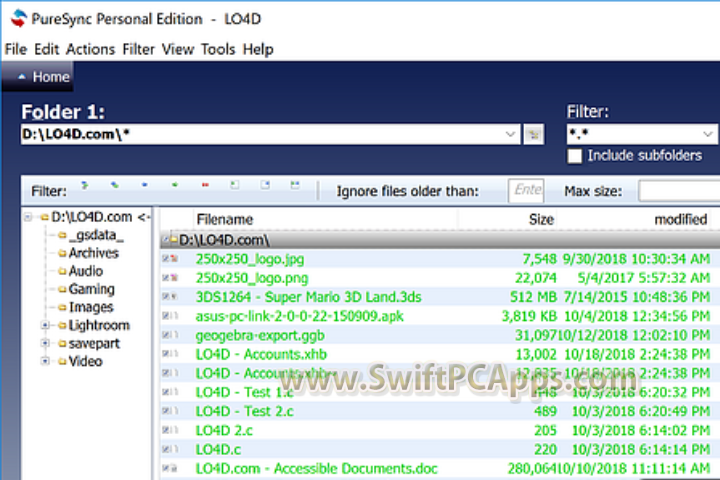720x480 pixels.
Task: Click the folder icon next to _gsdata_
Action: pyautogui.click(x=62, y=235)
